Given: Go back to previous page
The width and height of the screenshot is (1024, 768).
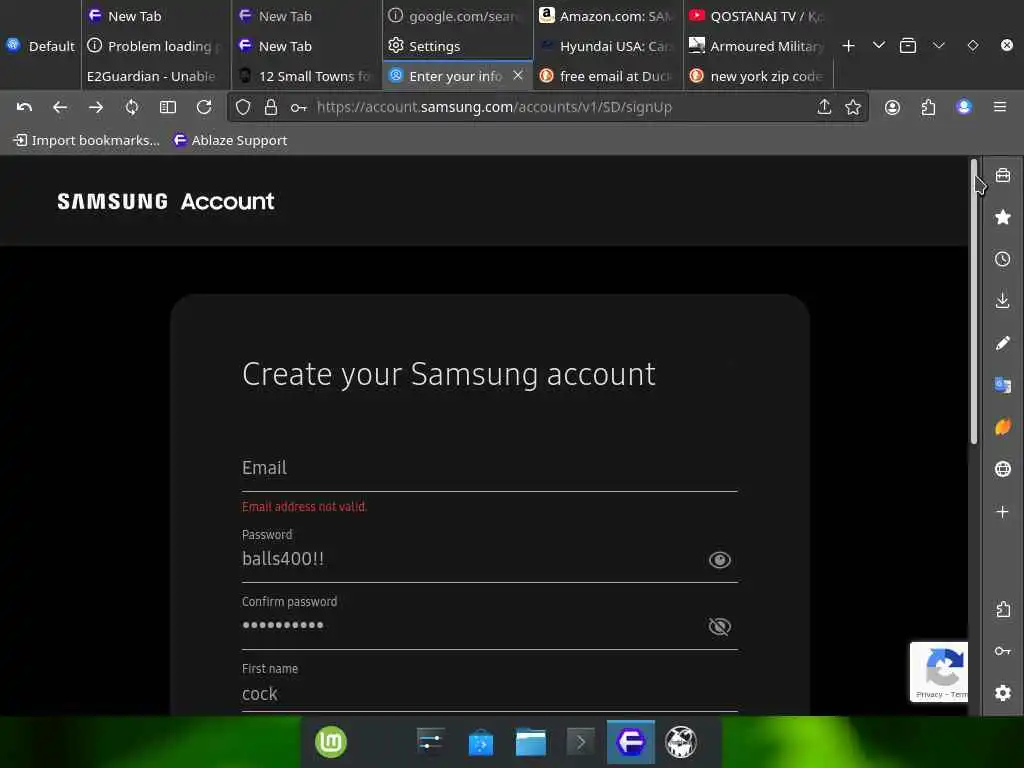Looking at the screenshot, I should (x=59, y=107).
